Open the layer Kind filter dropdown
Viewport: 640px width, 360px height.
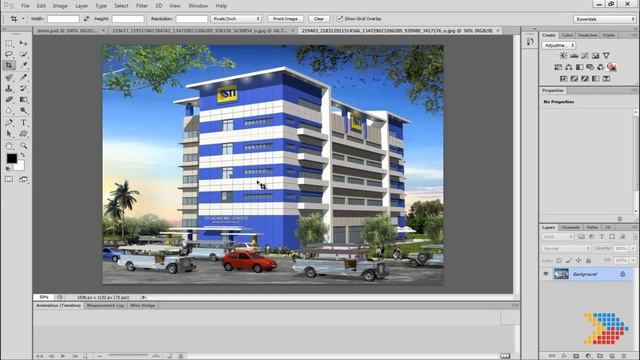coord(558,237)
